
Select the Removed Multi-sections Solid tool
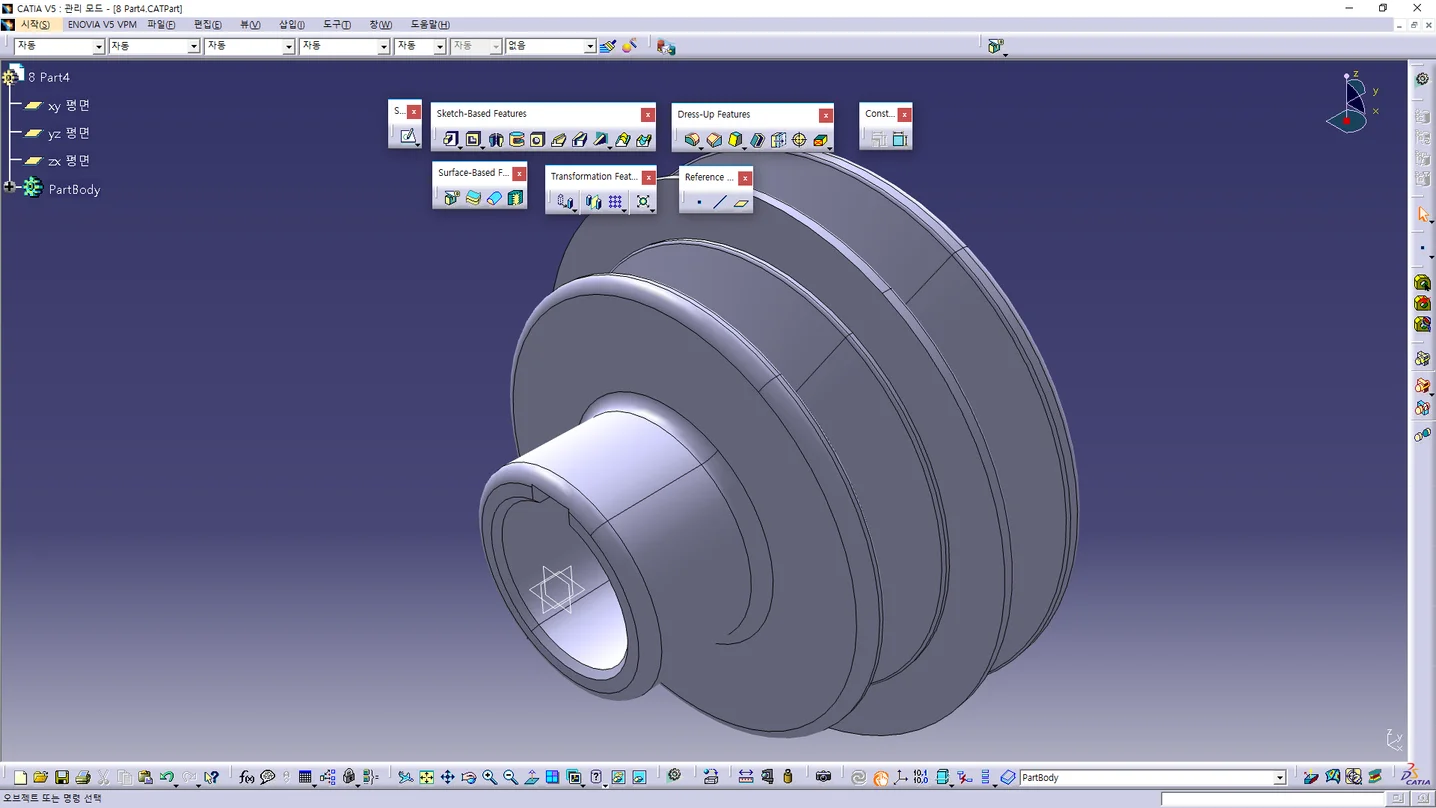coord(643,140)
